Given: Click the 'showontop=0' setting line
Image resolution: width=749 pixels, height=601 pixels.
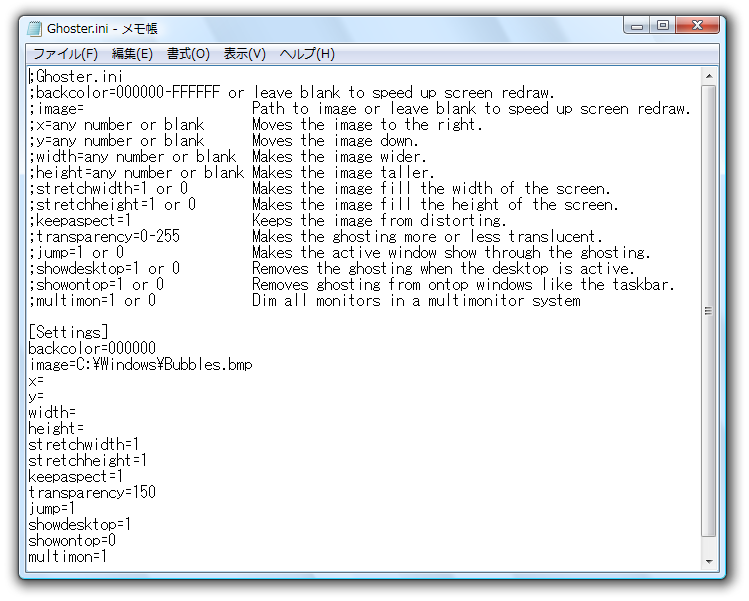Looking at the screenshot, I should pos(72,541).
